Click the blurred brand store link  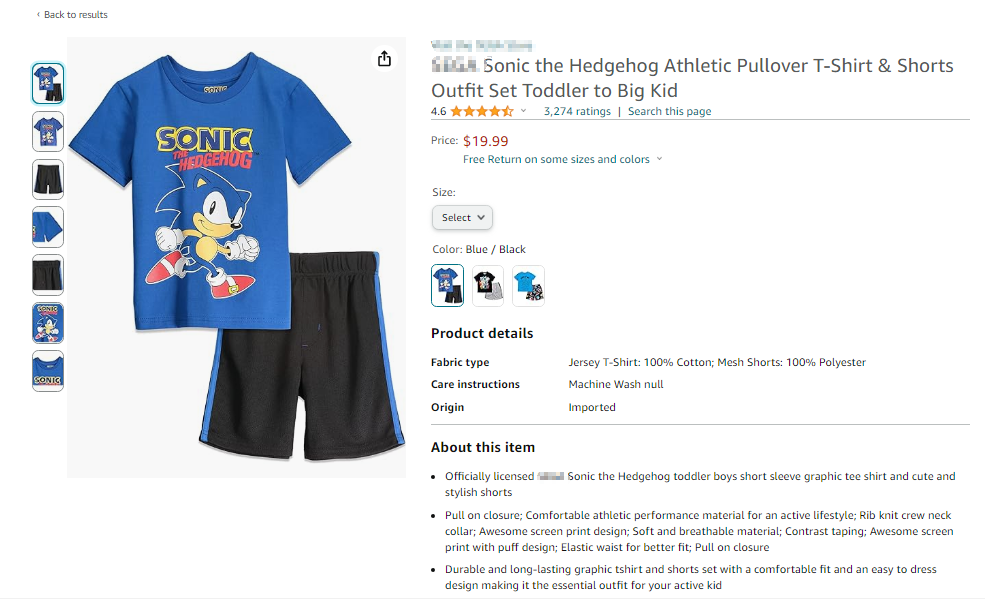pos(481,45)
